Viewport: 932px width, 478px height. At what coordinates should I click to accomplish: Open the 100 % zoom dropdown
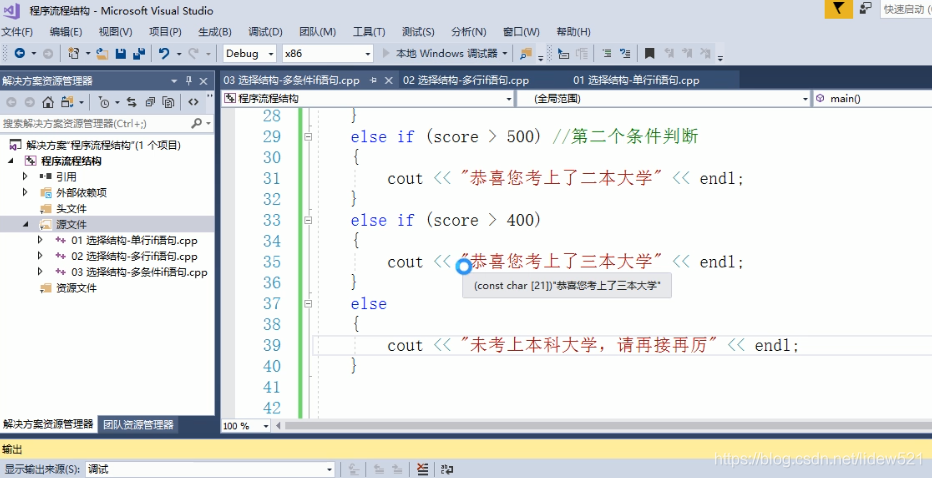tap(245, 426)
